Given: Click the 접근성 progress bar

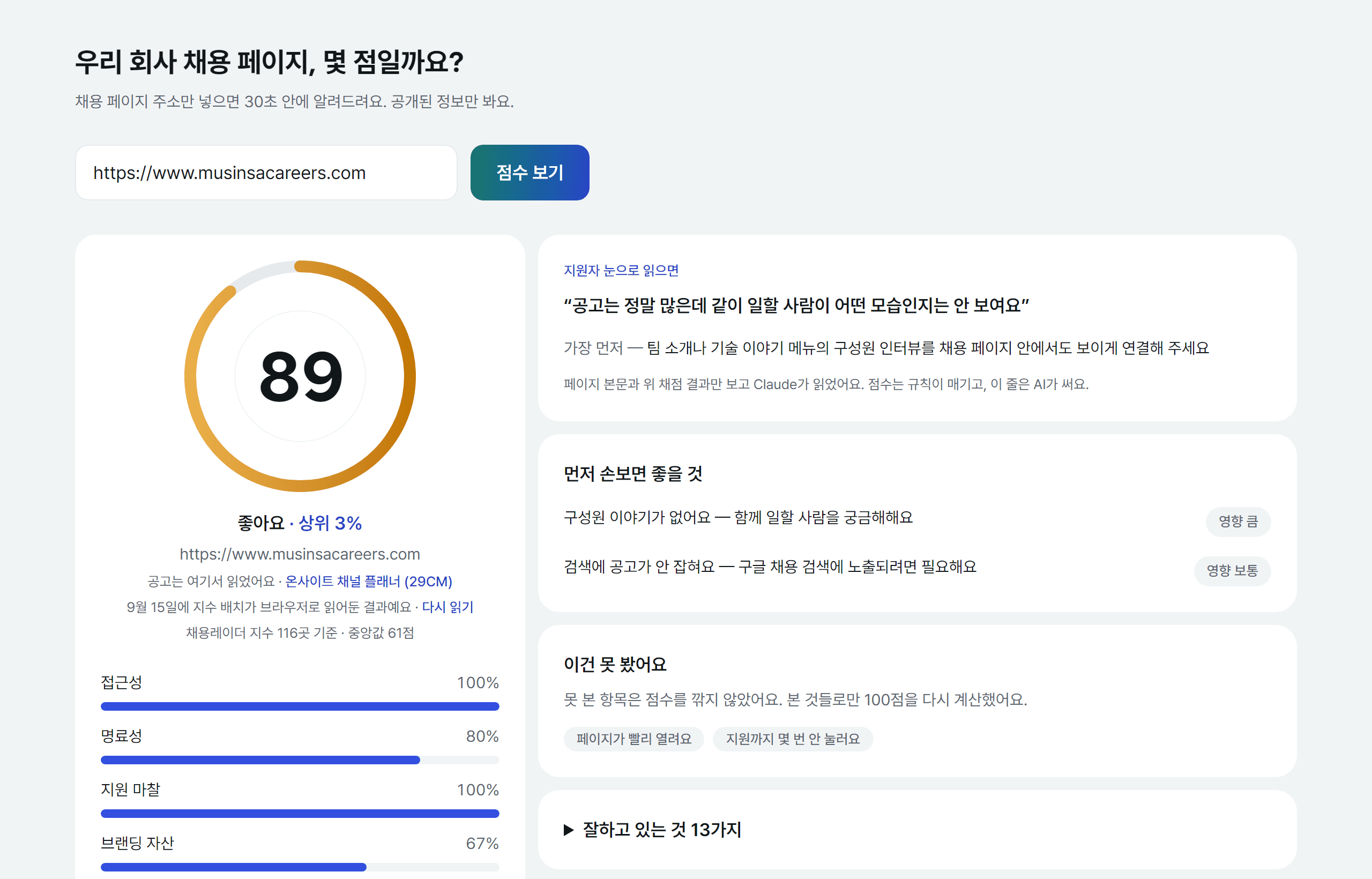Looking at the screenshot, I should coord(300,706).
